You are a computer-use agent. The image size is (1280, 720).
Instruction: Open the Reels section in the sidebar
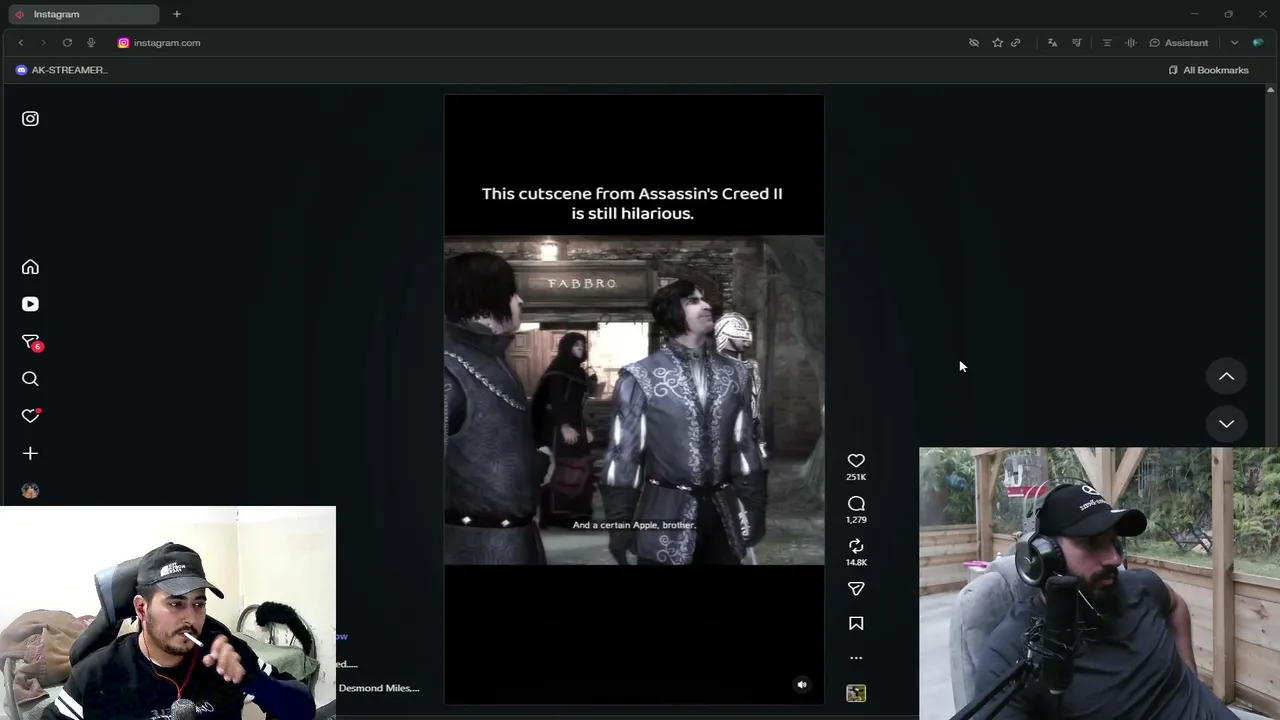click(30, 304)
